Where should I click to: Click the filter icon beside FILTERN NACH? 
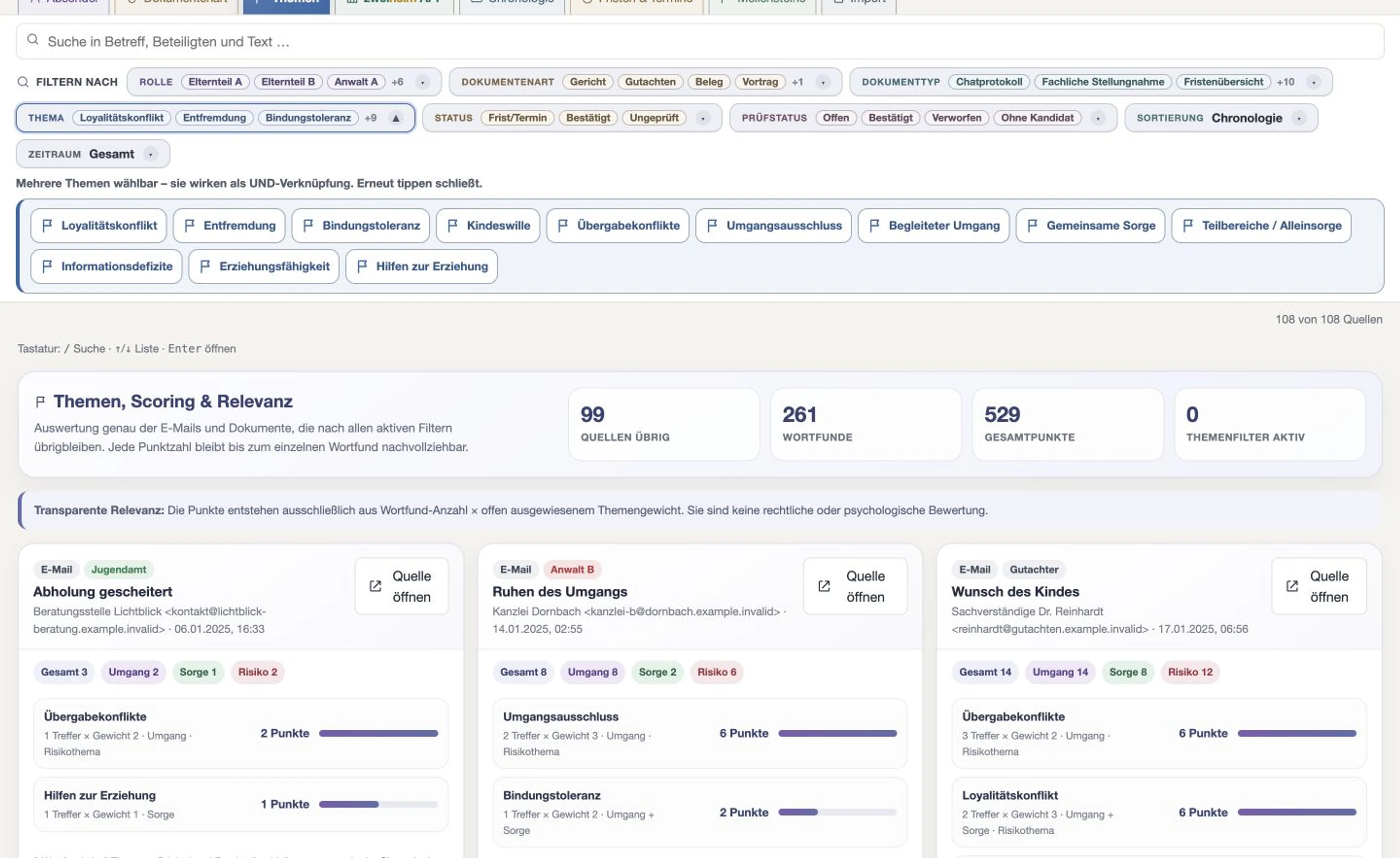(23, 82)
